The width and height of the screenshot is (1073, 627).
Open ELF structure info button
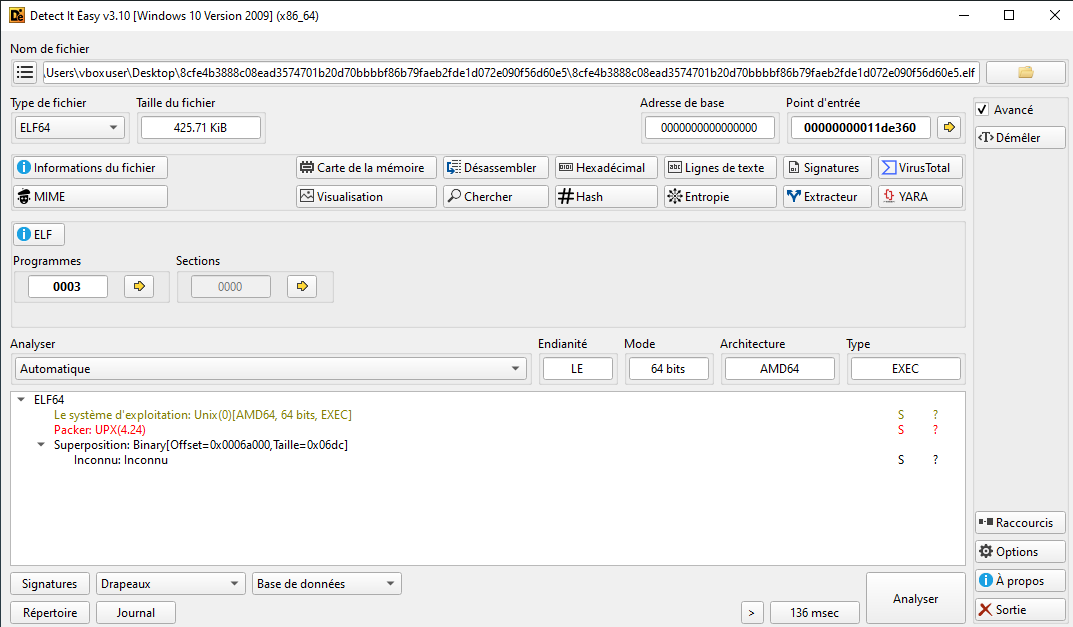pos(39,234)
